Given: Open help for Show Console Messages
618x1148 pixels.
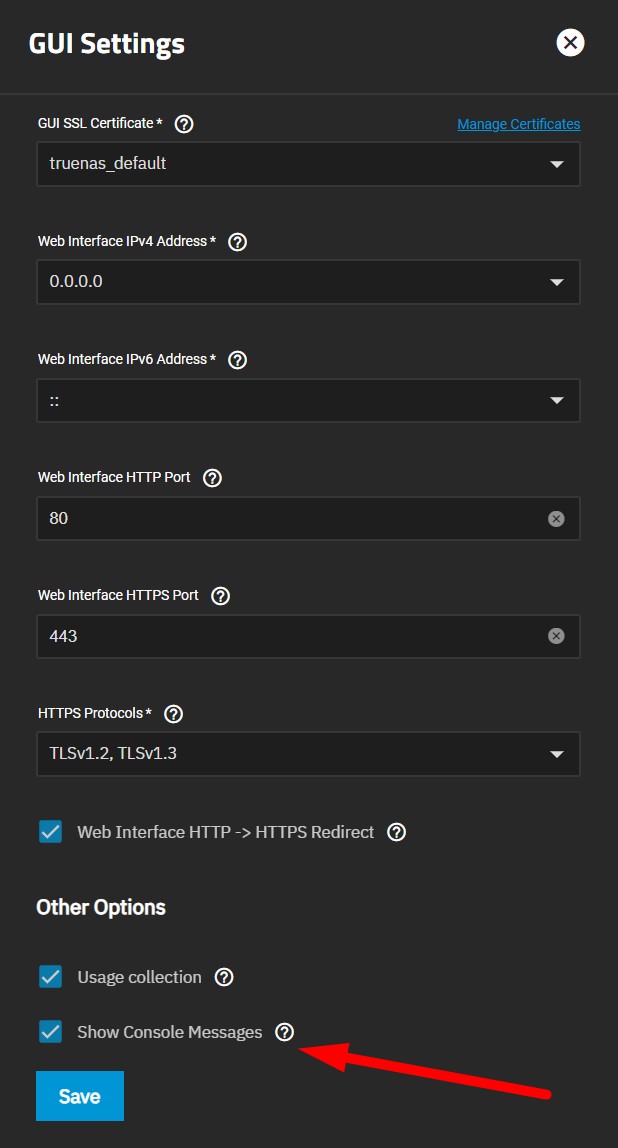Looking at the screenshot, I should click(284, 1032).
